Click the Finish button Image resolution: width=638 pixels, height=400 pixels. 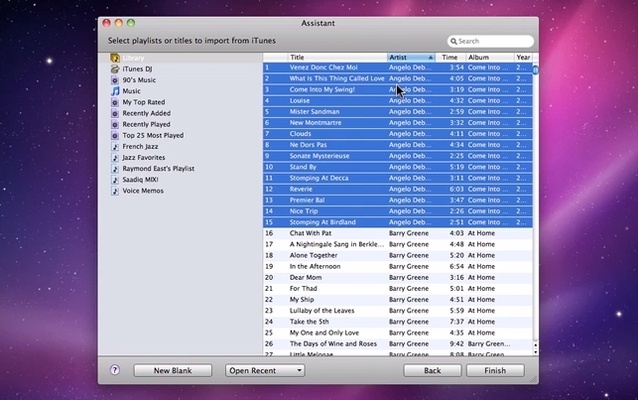pos(495,370)
